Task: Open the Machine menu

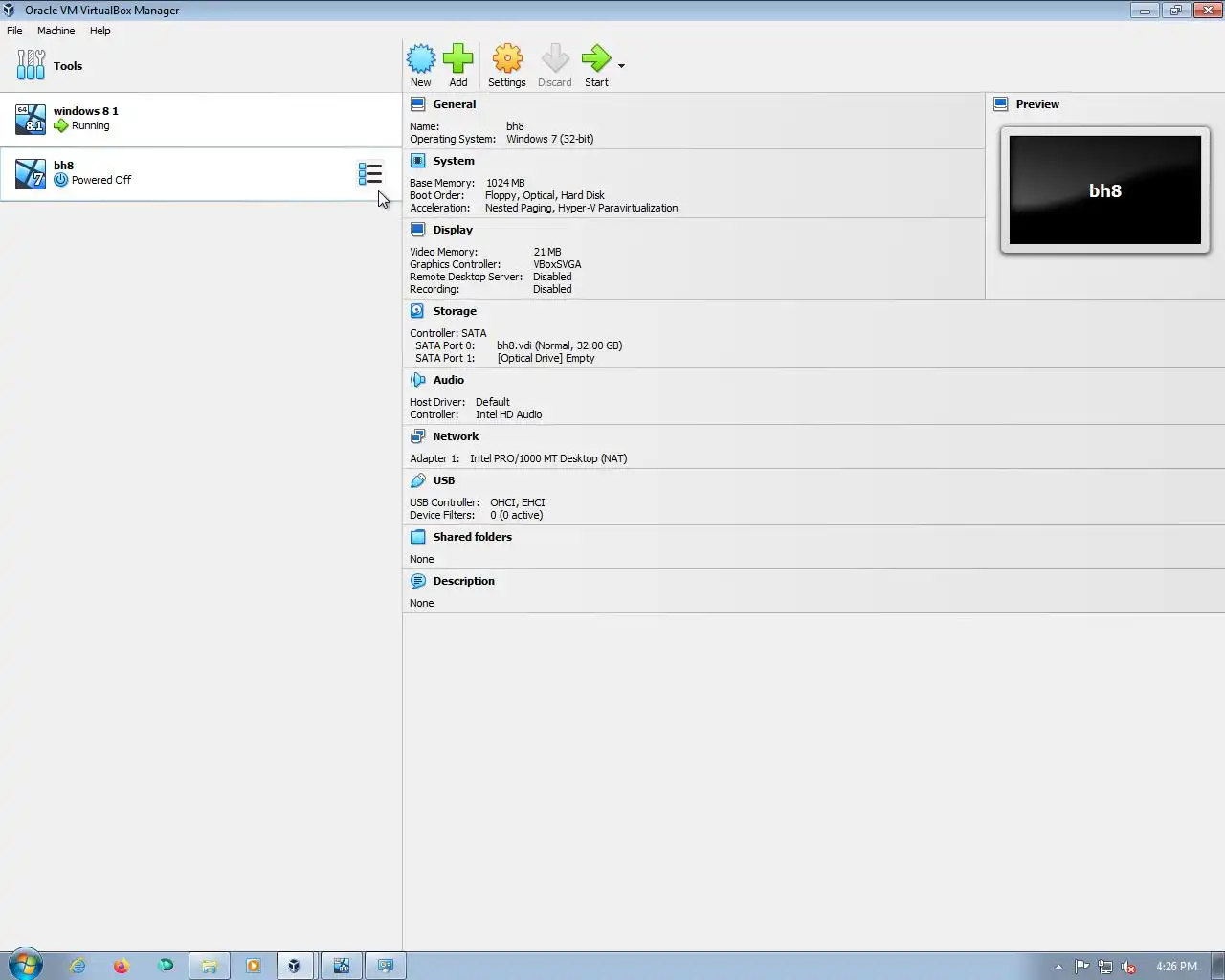Action: coord(56,31)
